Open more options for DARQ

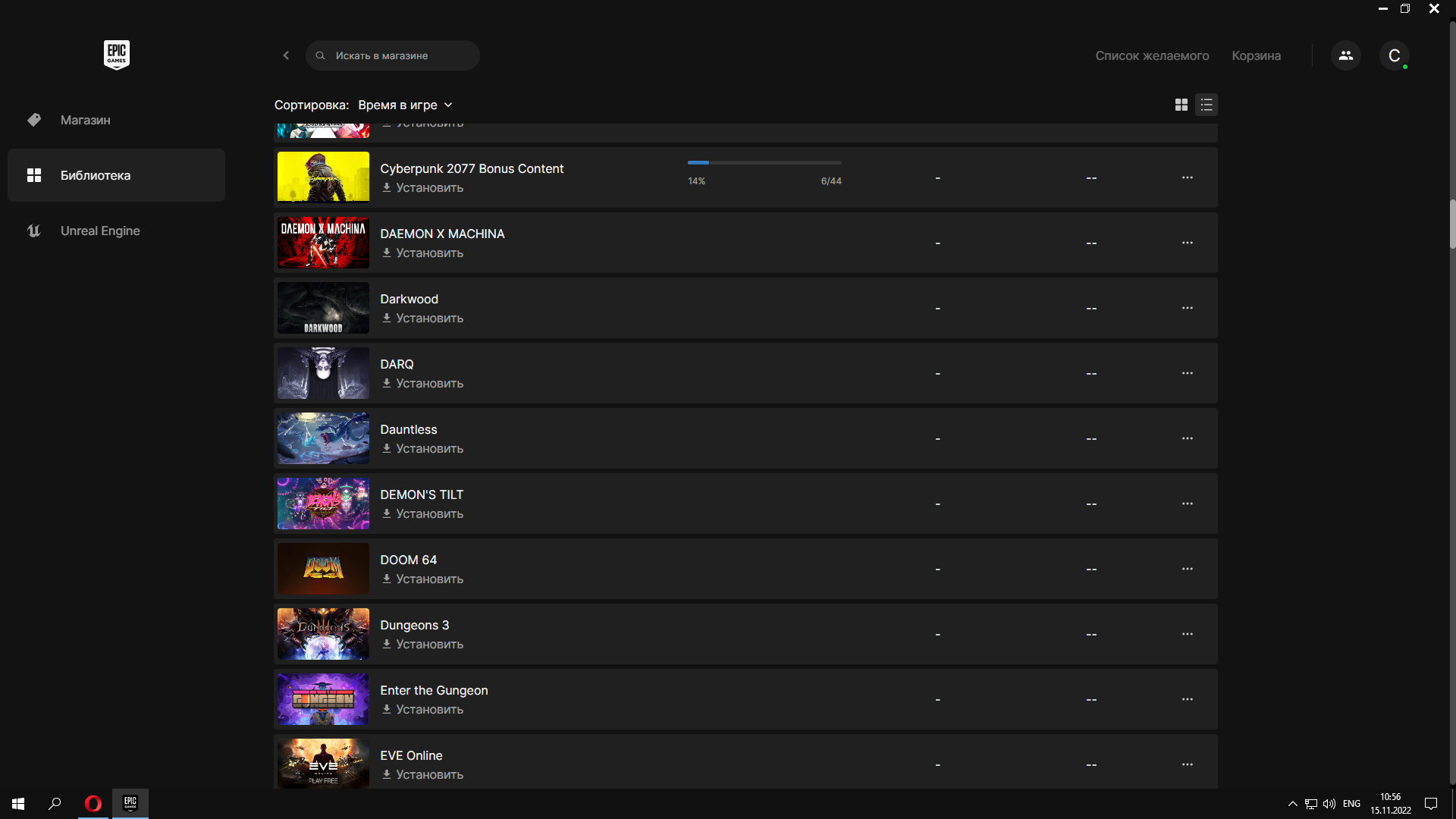click(x=1188, y=373)
